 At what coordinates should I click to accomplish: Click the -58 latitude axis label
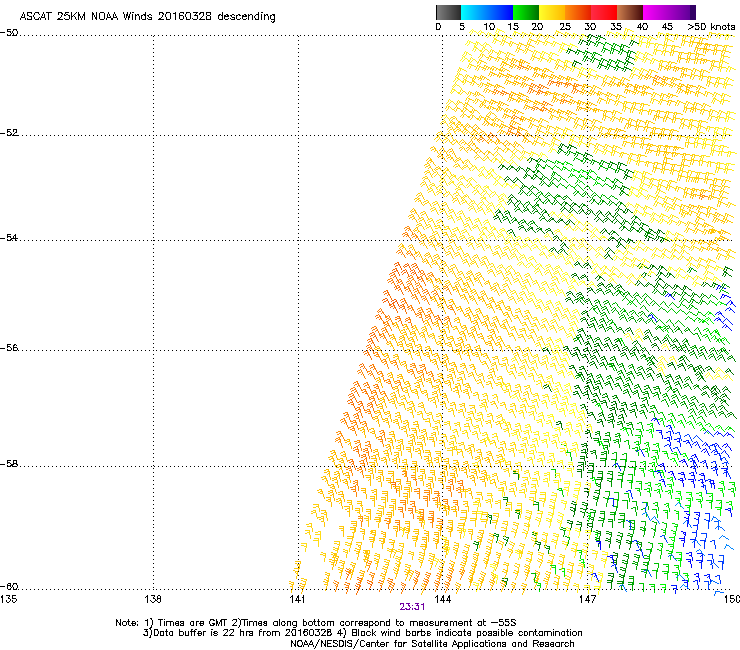(x=9, y=464)
